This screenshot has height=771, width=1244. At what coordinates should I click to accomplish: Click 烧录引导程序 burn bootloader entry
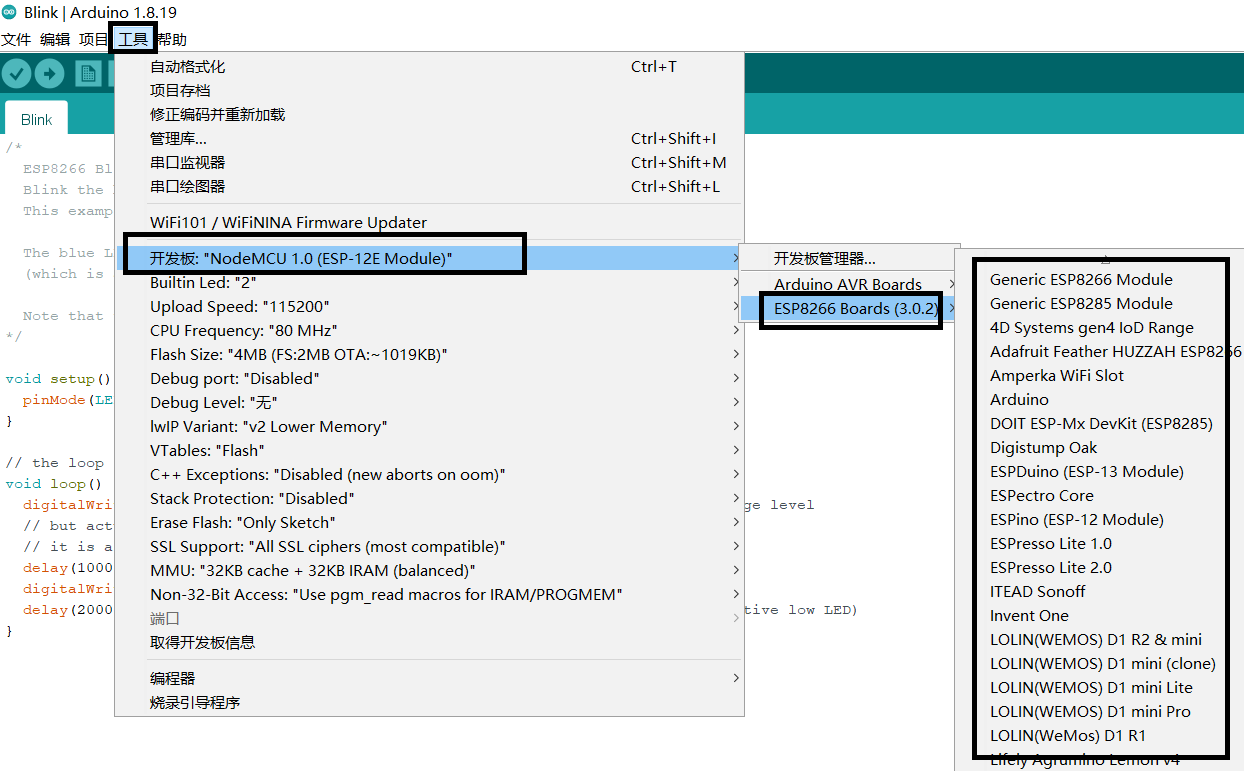pos(195,702)
